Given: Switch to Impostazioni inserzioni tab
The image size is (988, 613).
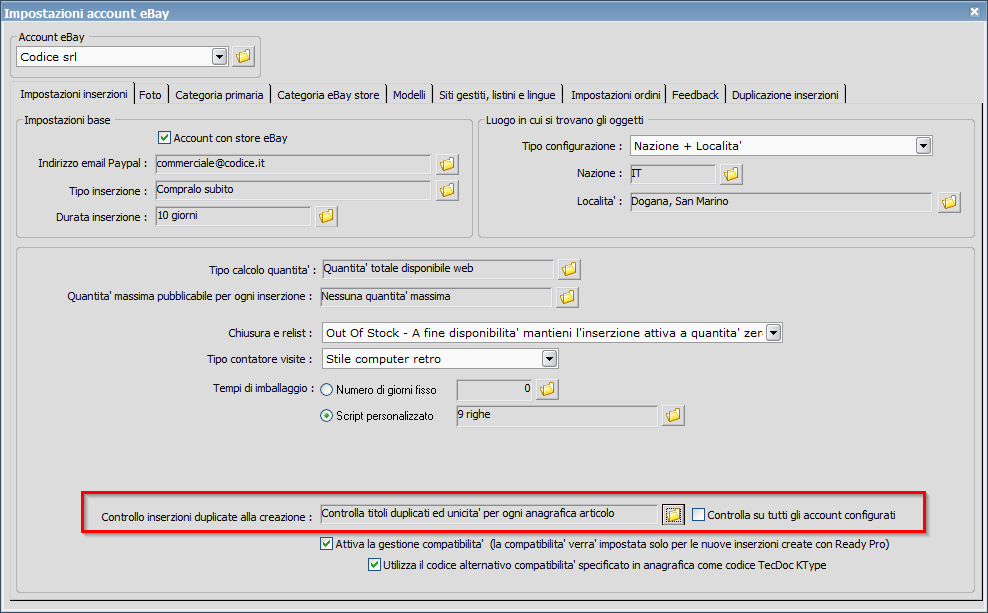Looking at the screenshot, I should [x=73, y=94].
